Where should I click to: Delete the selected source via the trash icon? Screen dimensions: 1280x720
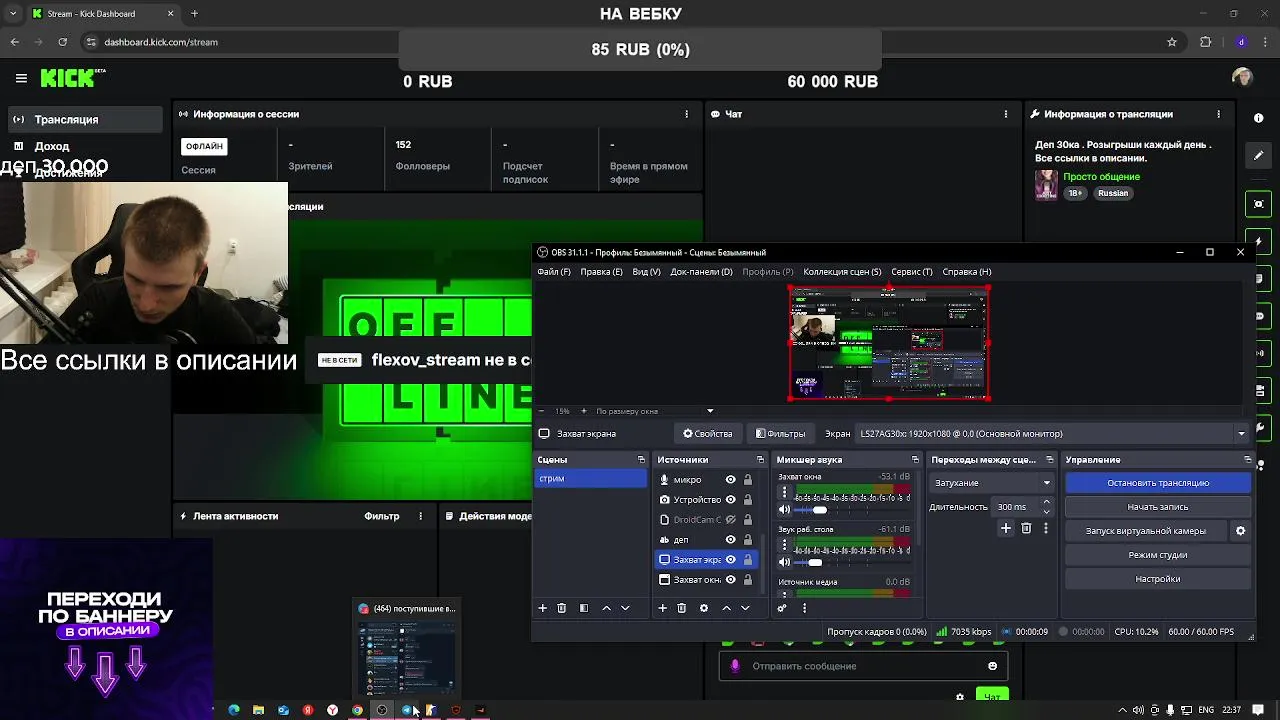[682, 608]
